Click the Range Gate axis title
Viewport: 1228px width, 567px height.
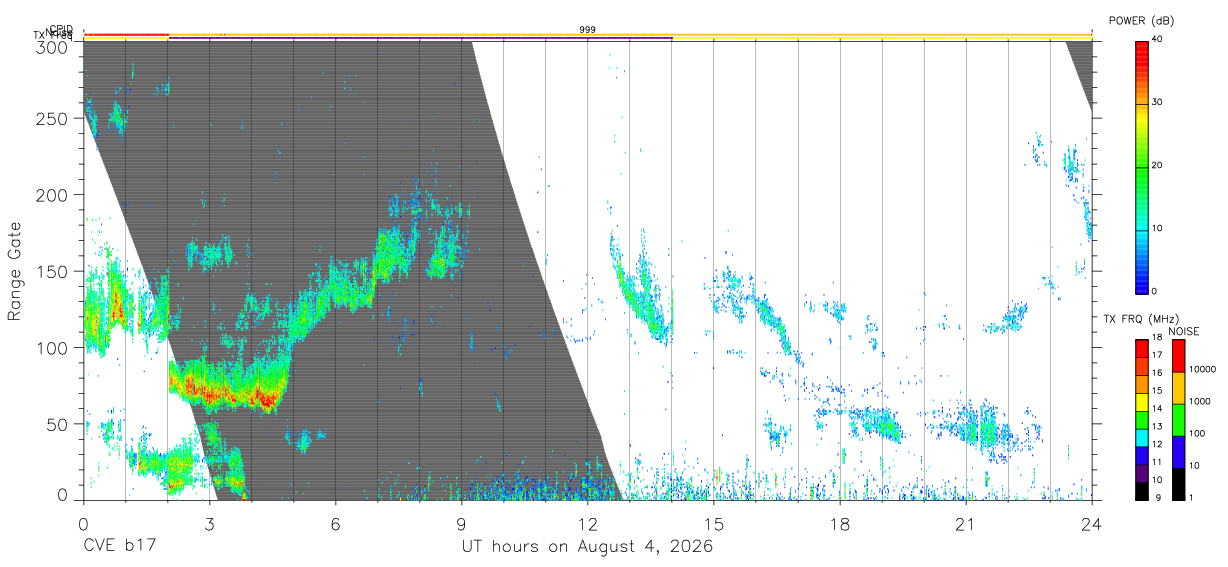(15, 271)
